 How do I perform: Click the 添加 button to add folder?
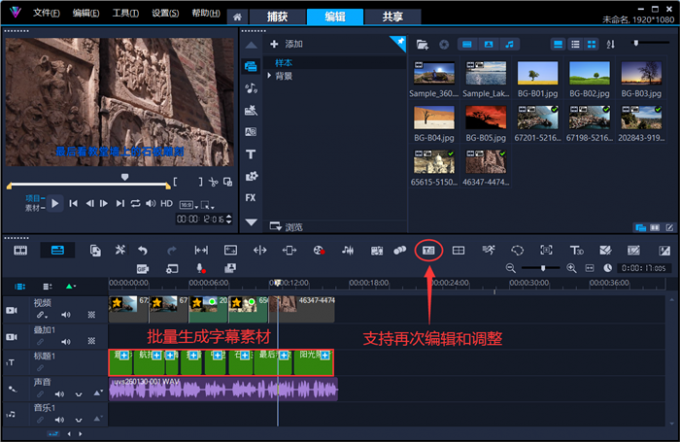click(286, 45)
